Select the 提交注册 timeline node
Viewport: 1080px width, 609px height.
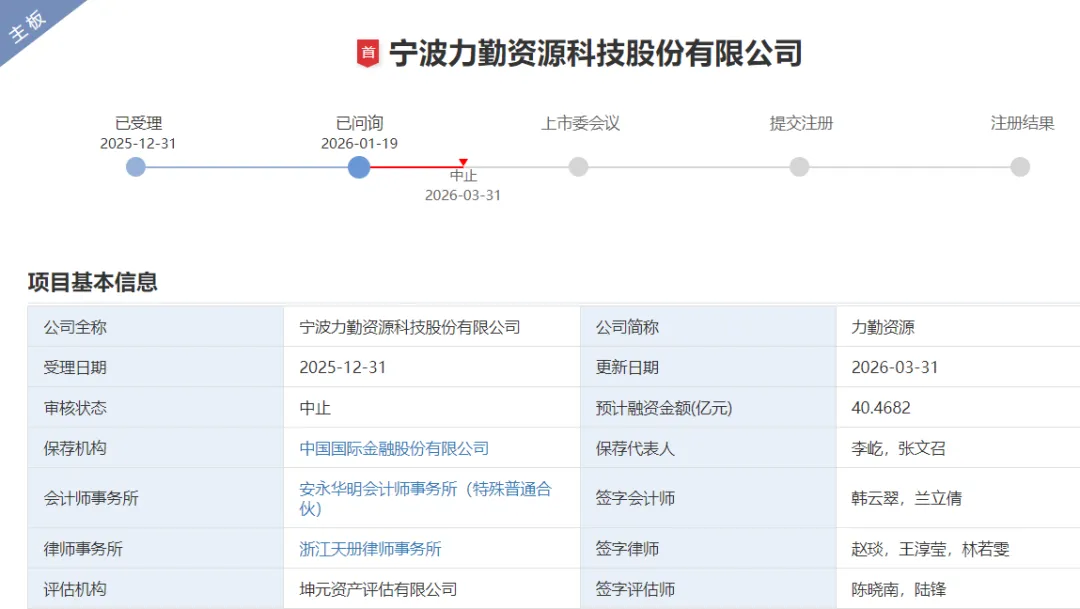click(799, 167)
